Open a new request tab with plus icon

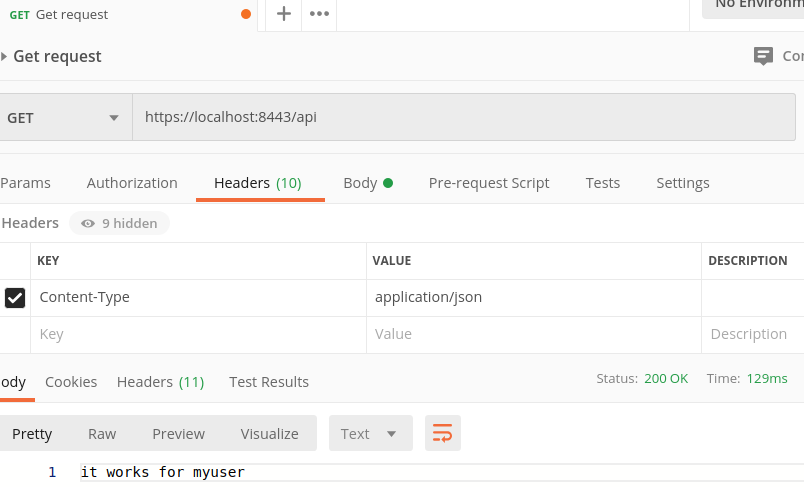point(284,14)
